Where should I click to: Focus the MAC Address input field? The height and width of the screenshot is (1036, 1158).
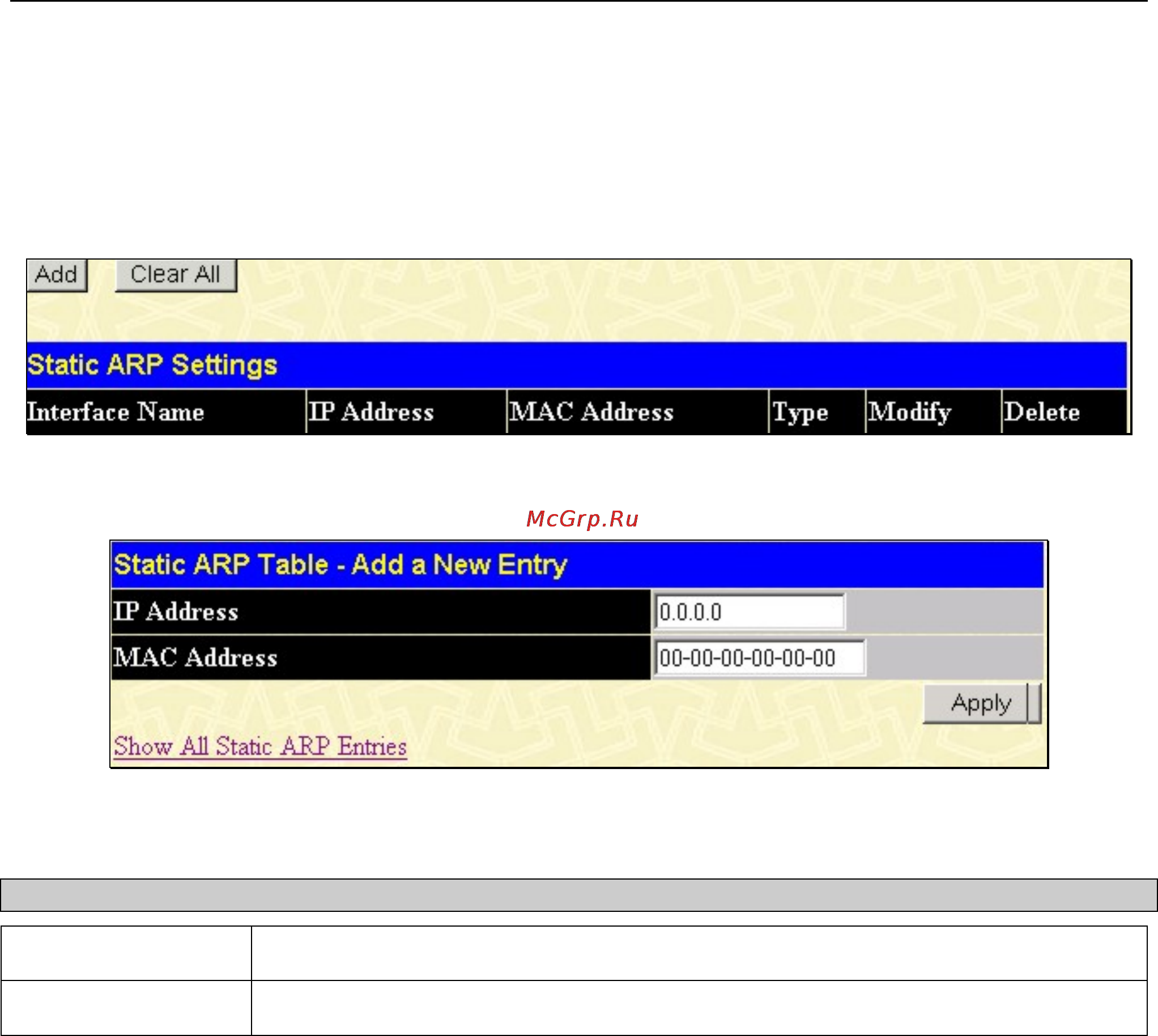point(760,658)
